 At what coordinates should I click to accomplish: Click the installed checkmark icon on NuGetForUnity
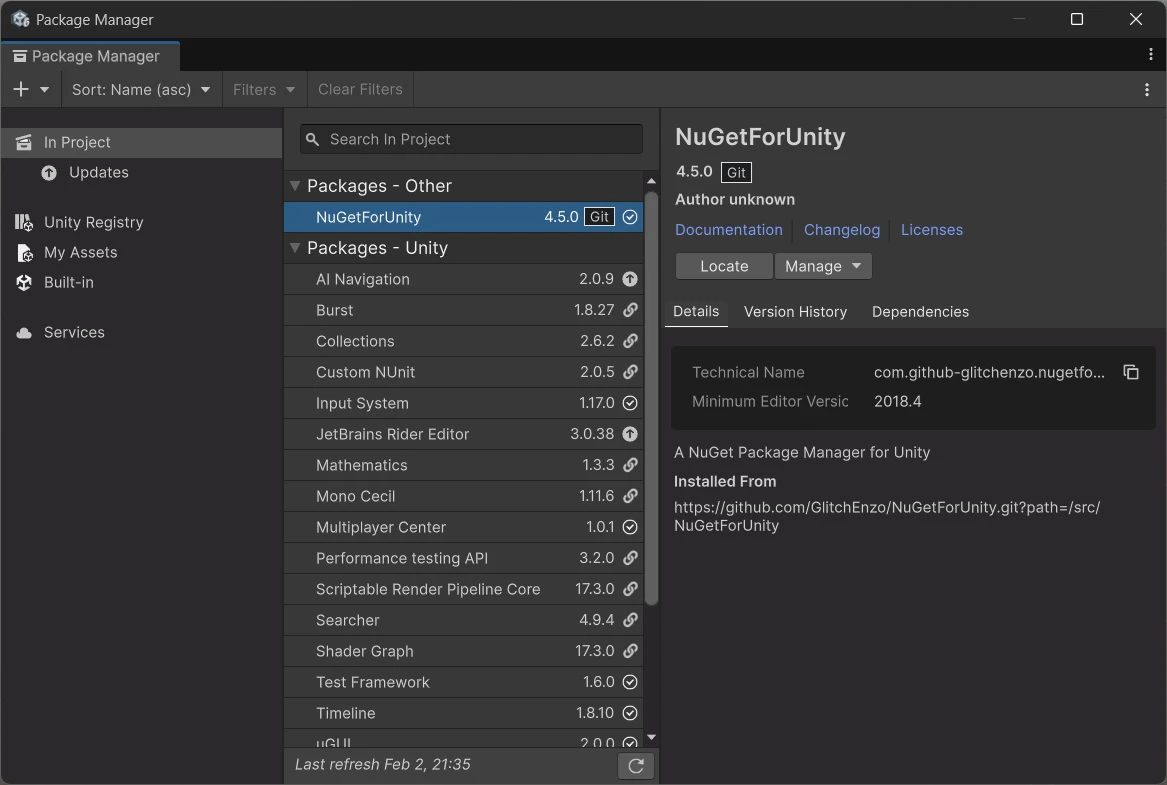[629, 216]
